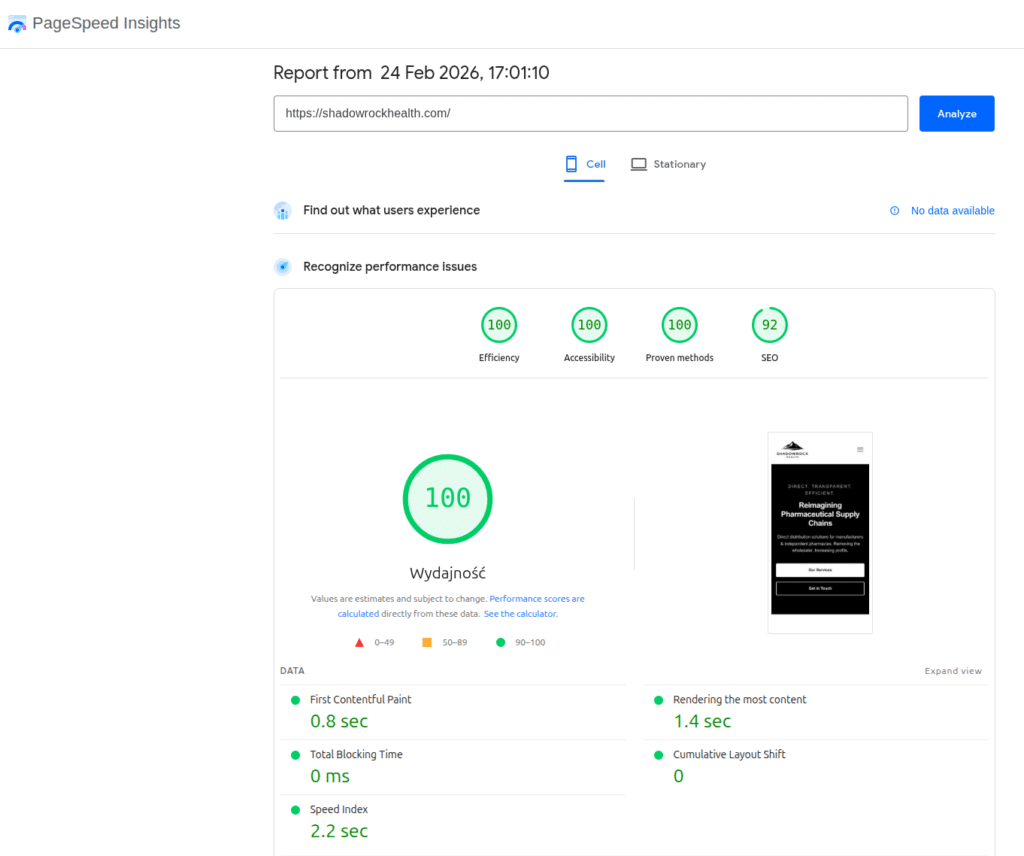Switch to the Cell tab

(585, 164)
